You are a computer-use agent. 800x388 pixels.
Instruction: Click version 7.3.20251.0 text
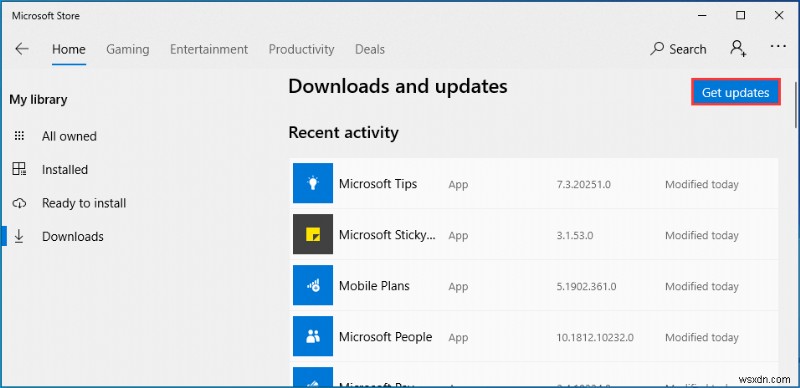click(584, 184)
